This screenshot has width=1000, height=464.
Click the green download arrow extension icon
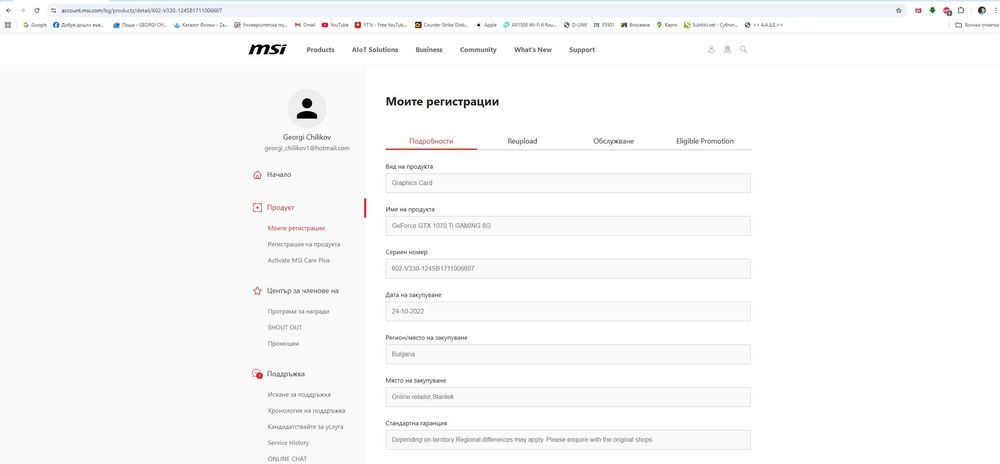(x=932, y=10)
